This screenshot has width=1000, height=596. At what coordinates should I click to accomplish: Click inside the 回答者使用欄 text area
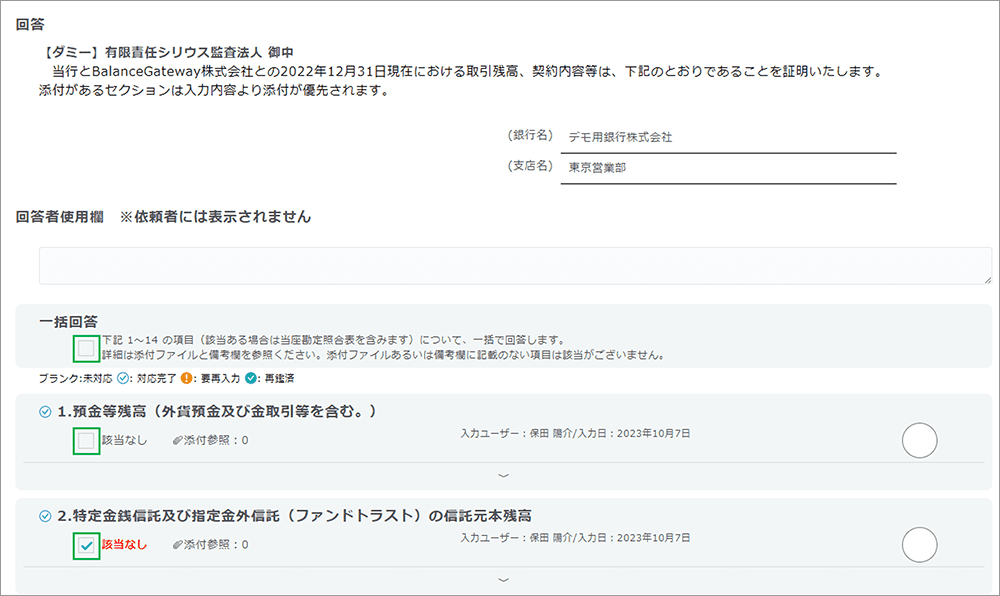point(515,266)
